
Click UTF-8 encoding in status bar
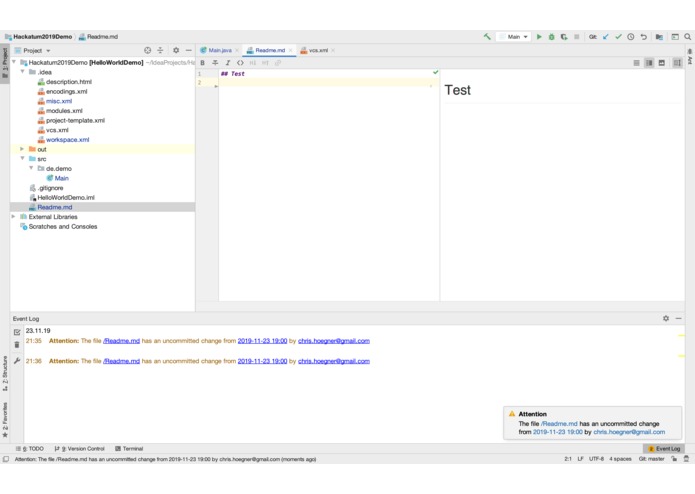coord(596,459)
